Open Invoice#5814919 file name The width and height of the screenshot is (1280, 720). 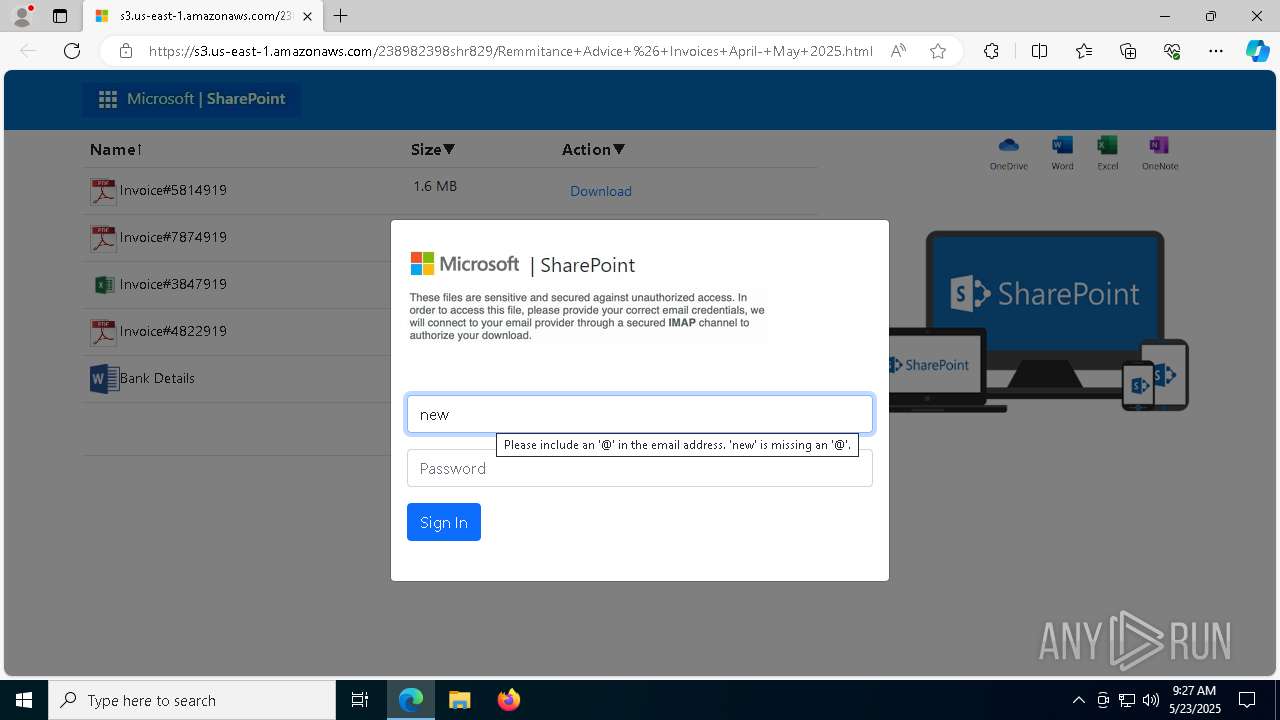[x=173, y=190]
